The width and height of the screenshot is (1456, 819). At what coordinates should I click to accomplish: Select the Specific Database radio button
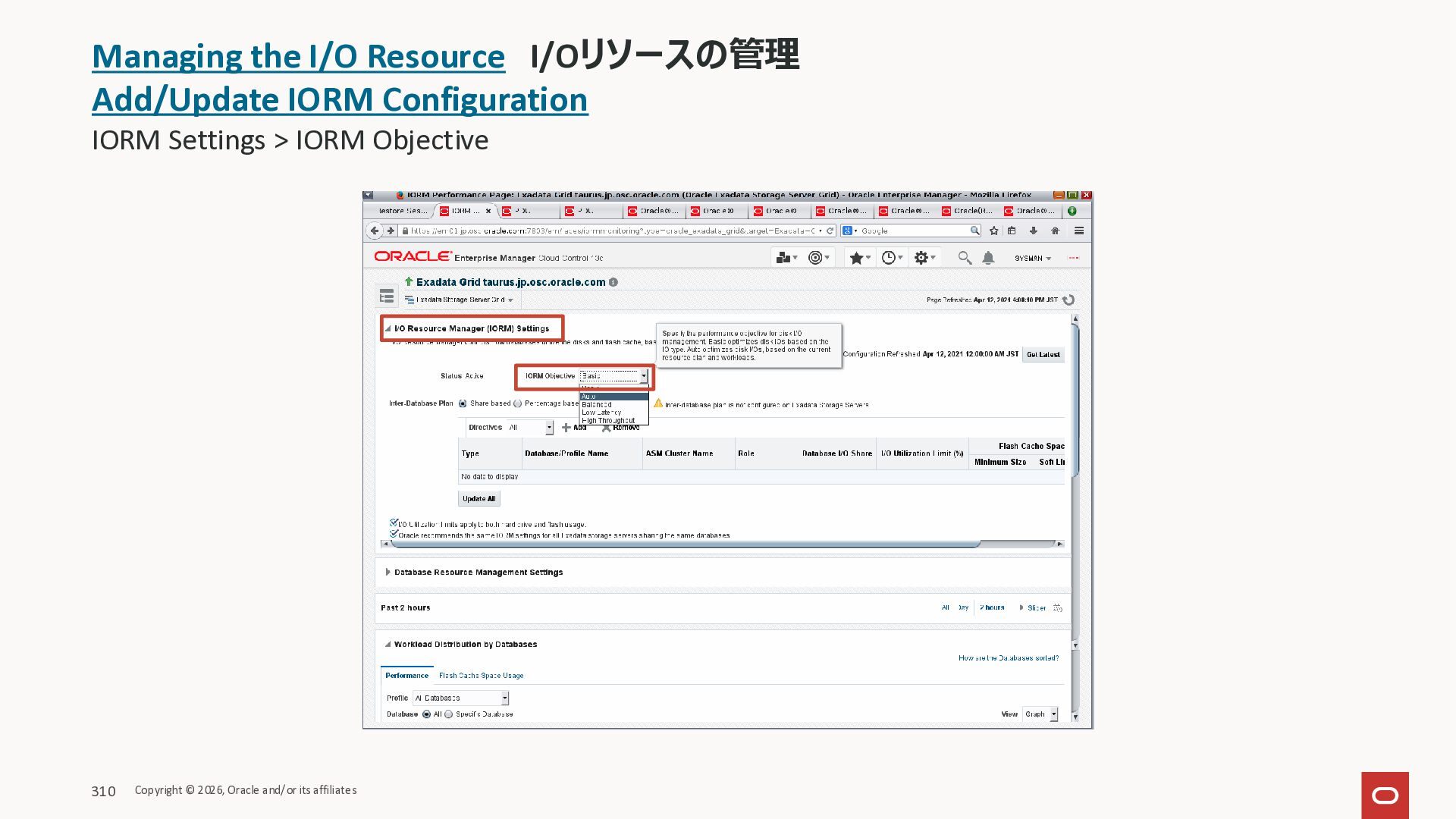click(449, 714)
